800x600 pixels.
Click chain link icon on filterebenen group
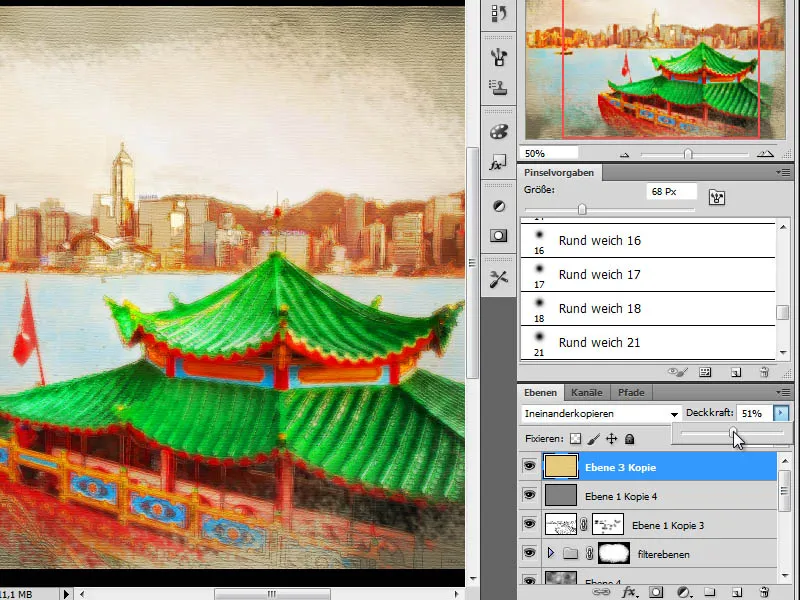pyautogui.click(x=589, y=554)
